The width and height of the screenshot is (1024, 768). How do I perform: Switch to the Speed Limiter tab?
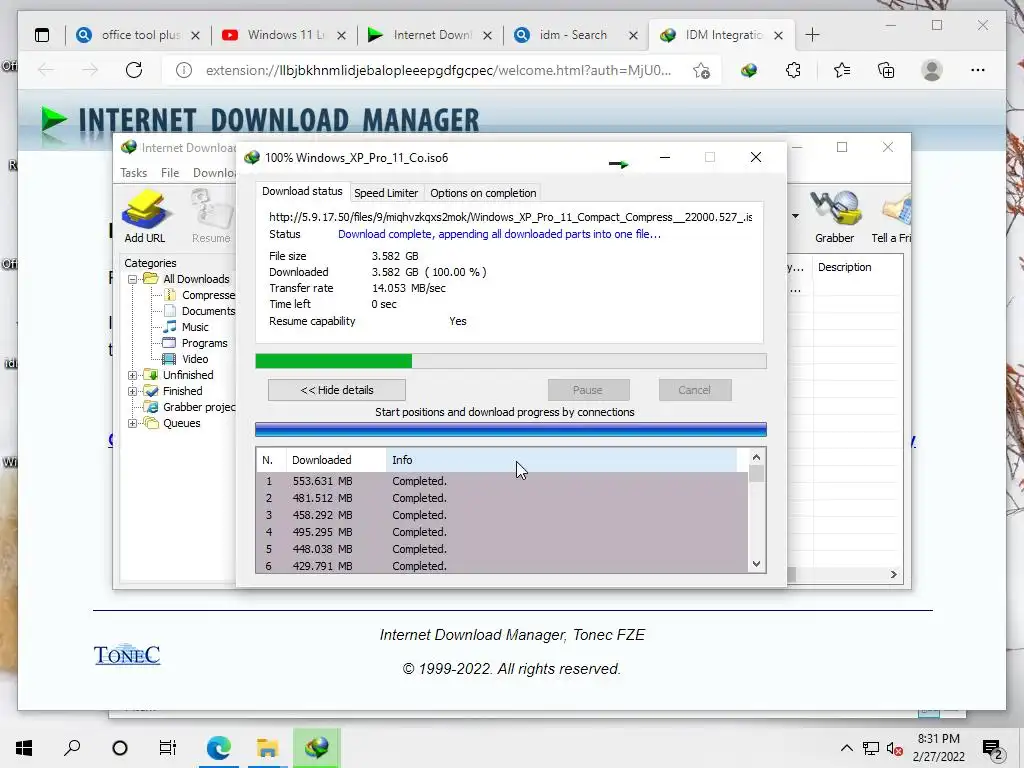(386, 193)
